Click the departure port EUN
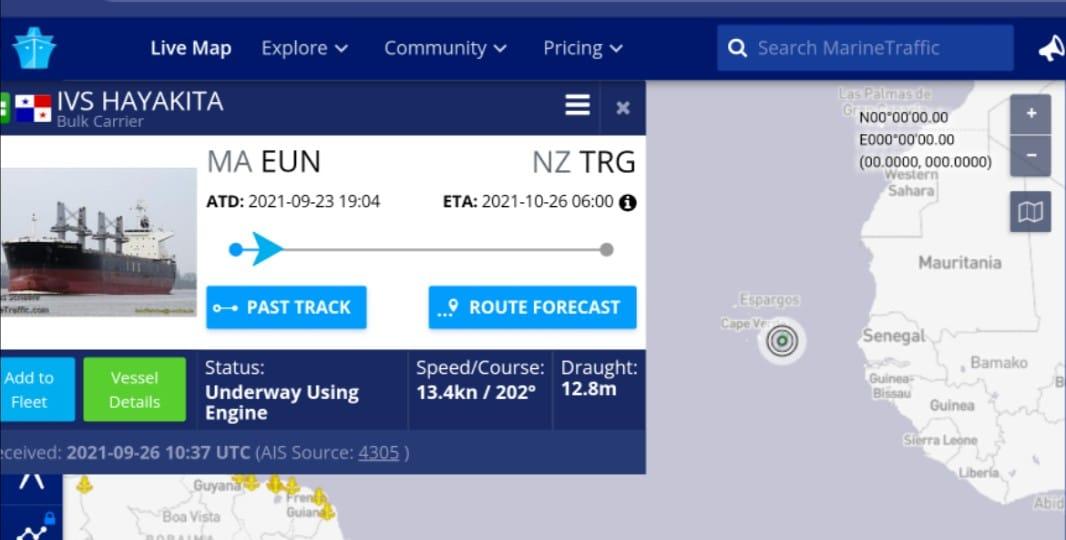 [290, 162]
